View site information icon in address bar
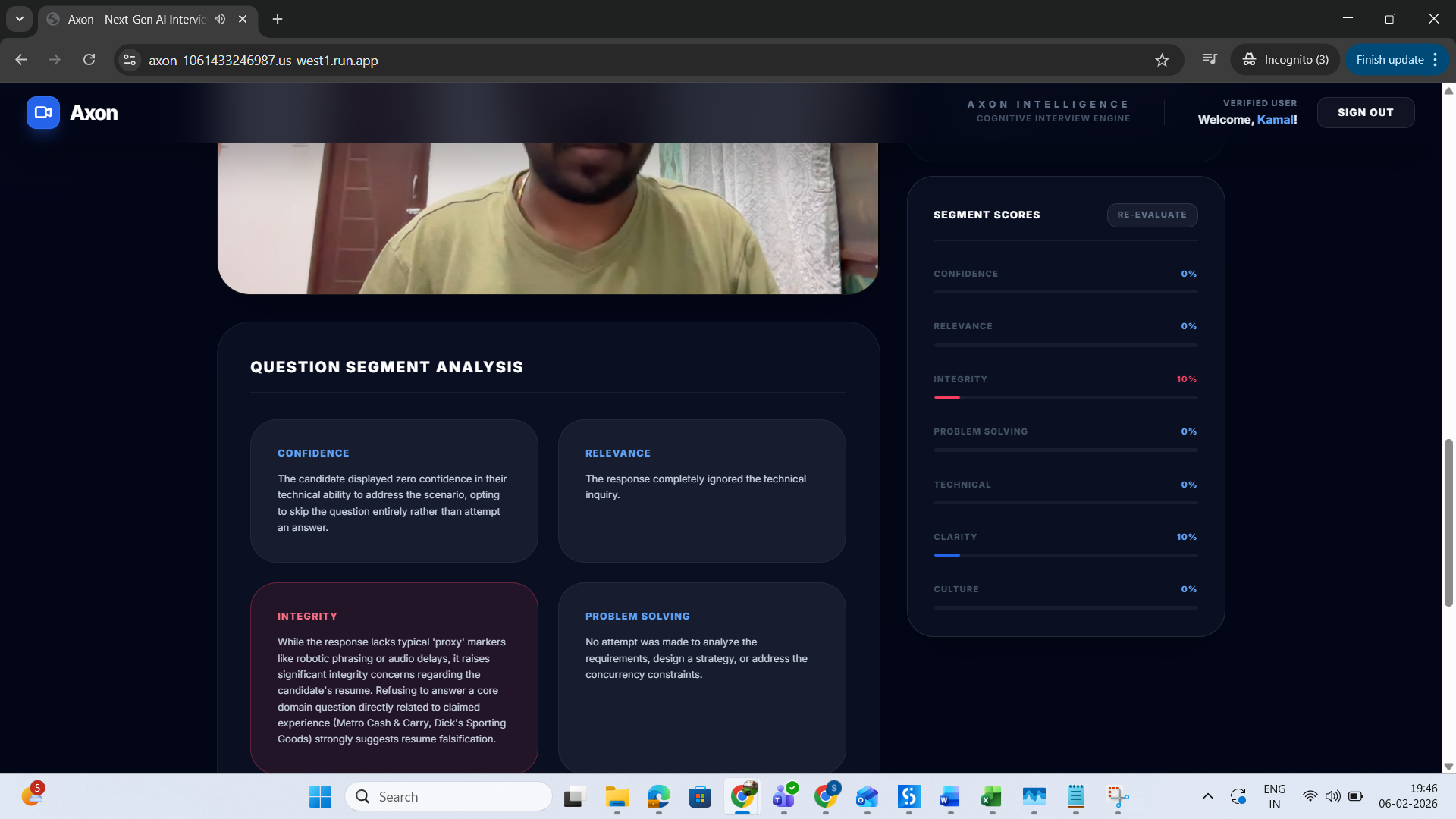The image size is (1456, 819). tap(130, 60)
